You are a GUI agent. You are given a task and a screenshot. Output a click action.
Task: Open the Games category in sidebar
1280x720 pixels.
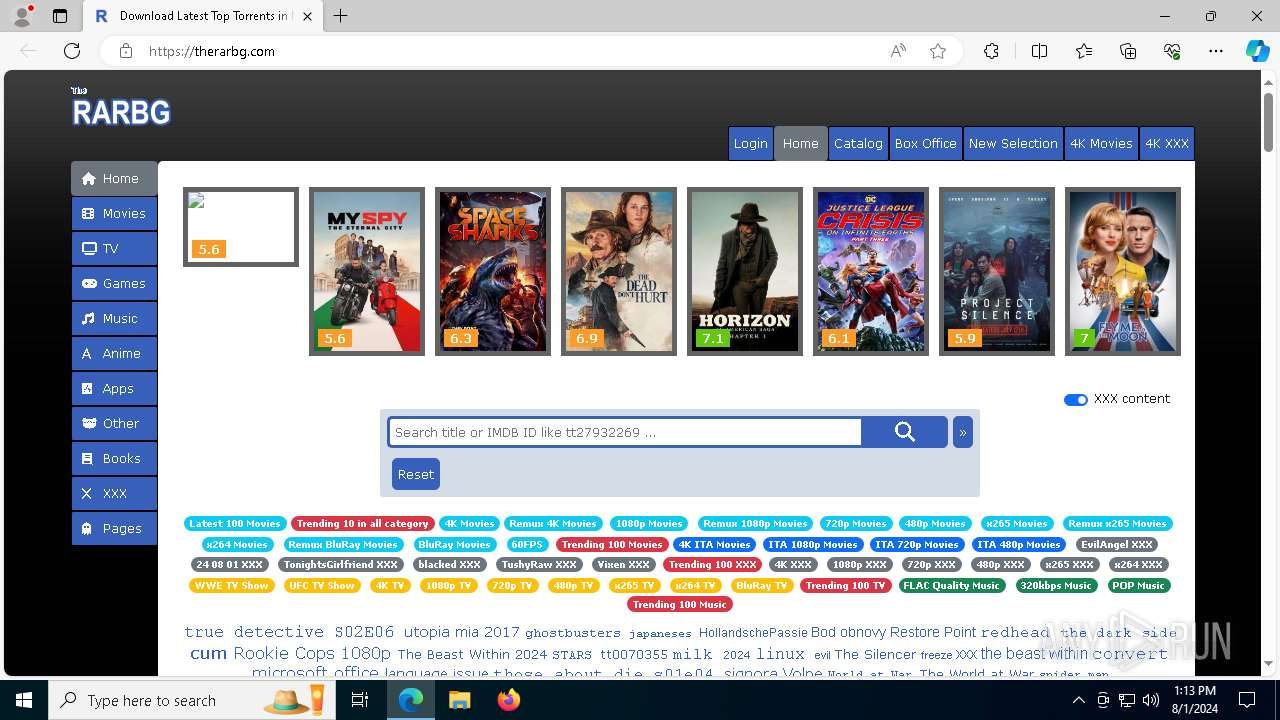click(114, 283)
